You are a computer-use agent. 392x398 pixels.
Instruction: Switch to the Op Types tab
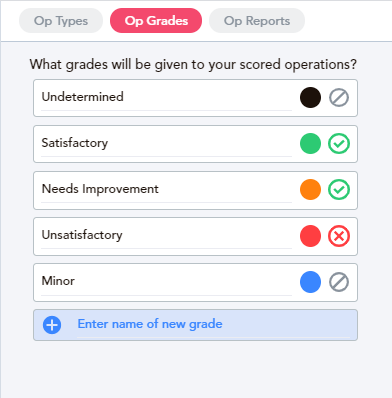[61, 21]
